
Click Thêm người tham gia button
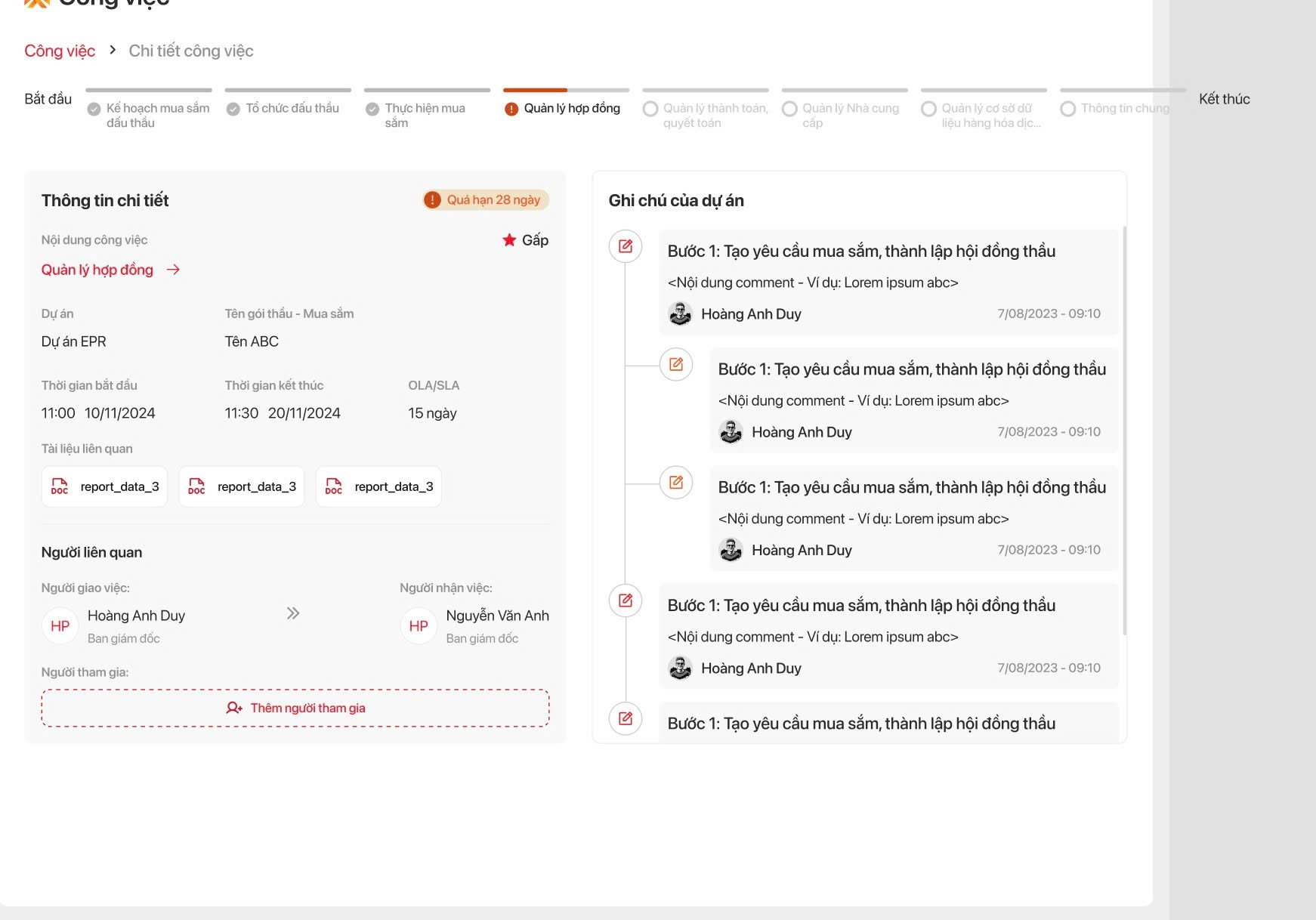tap(295, 708)
